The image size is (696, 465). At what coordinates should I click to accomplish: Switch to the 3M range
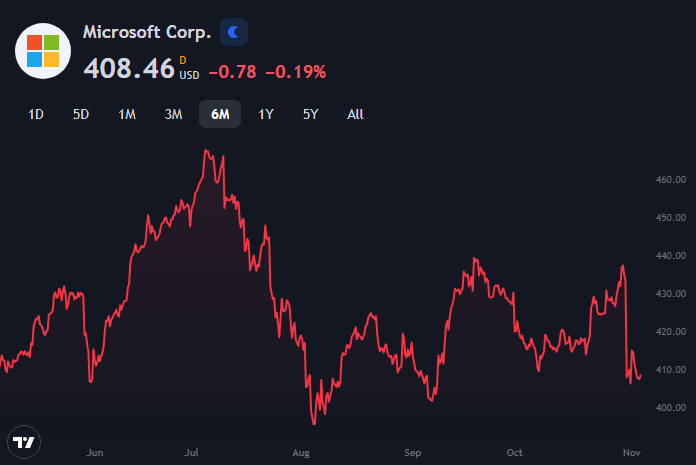tap(174, 114)
